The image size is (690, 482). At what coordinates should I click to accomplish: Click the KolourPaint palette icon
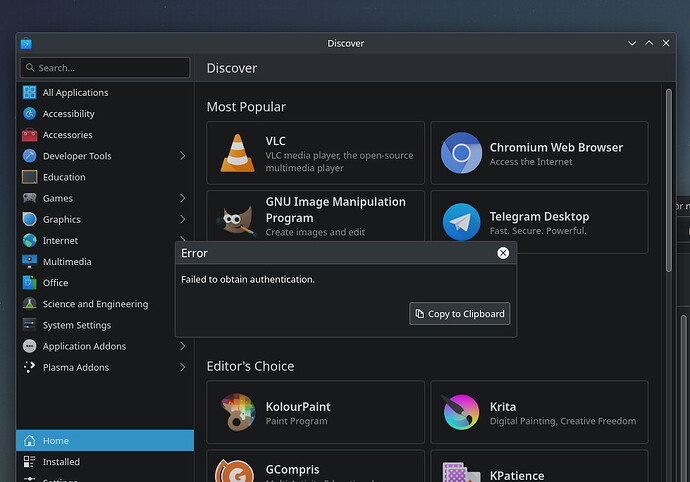pos(238,412)
